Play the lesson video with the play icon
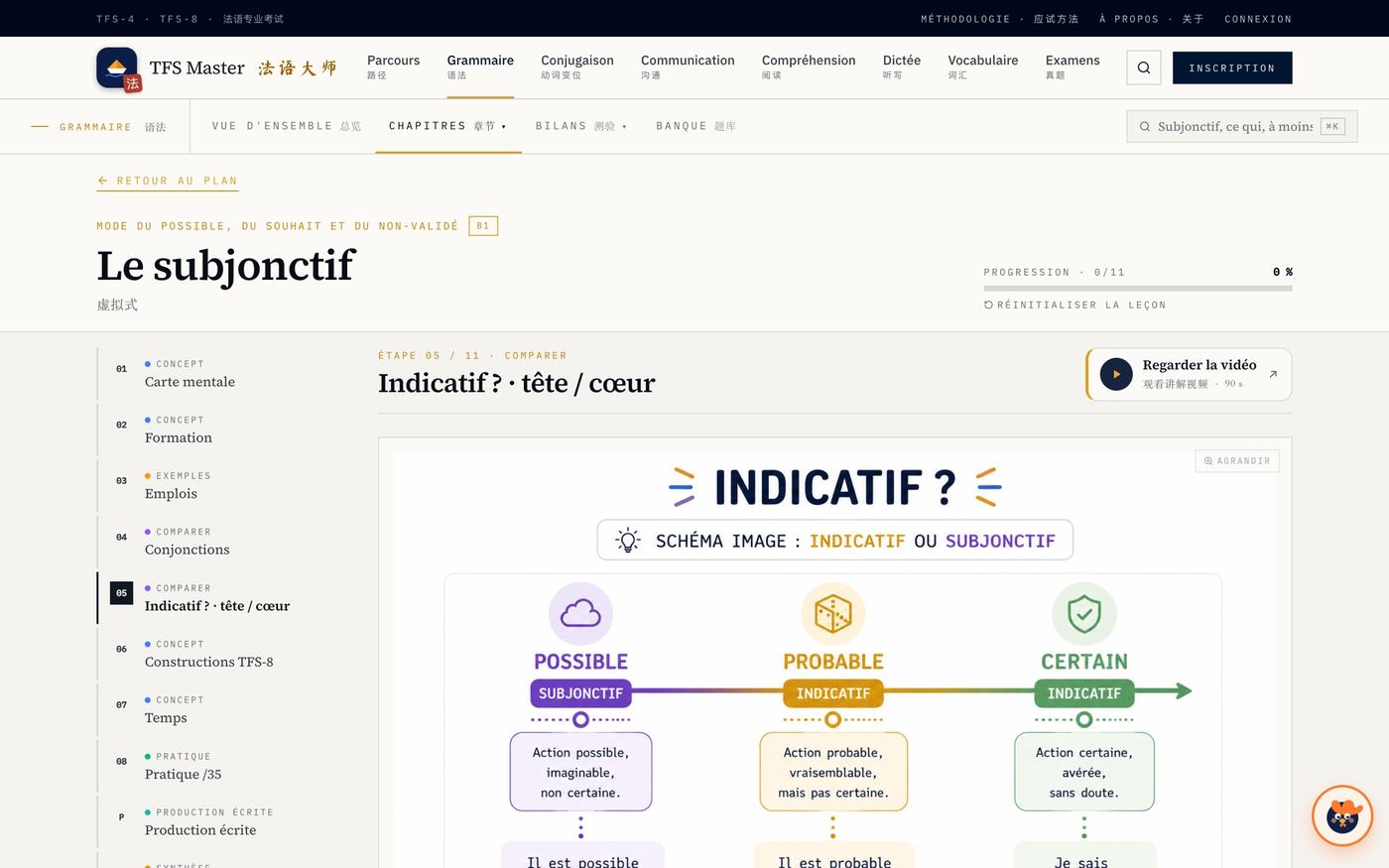 (x=1116, y=374)
